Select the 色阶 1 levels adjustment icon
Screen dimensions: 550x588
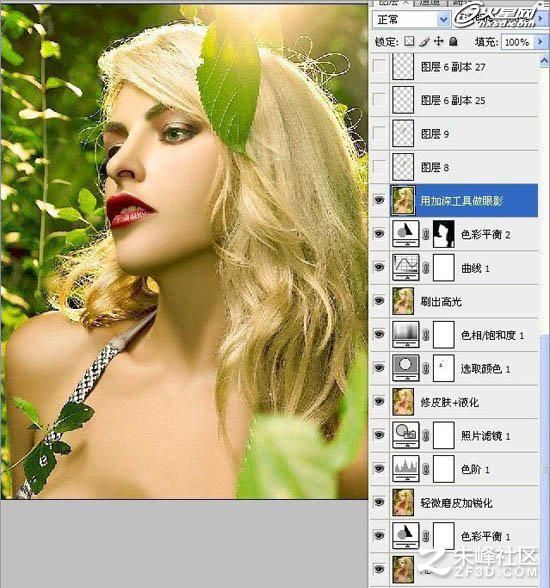pos(405,468)
